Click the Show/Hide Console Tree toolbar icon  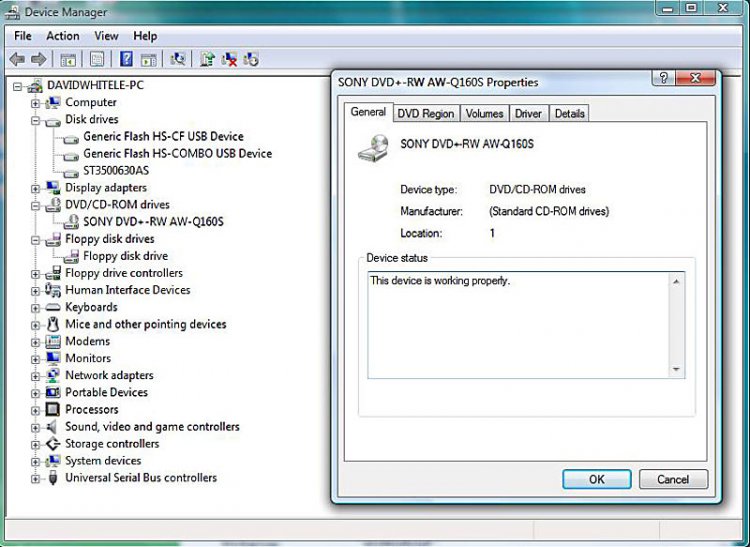click(68, 59)
